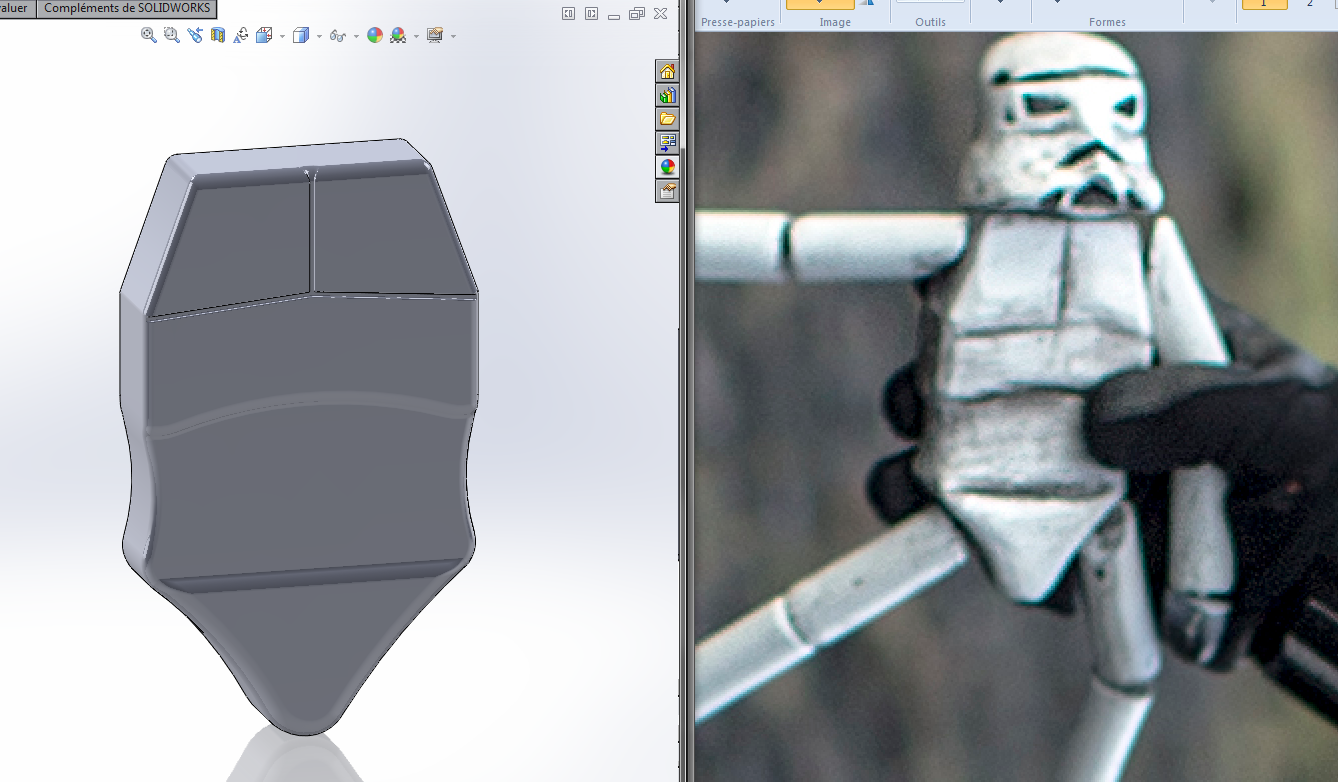Select the color 2 button in Paint
Viewport: 1338px width, 782px height.
pyautogui.click(x=1310, y=5)
